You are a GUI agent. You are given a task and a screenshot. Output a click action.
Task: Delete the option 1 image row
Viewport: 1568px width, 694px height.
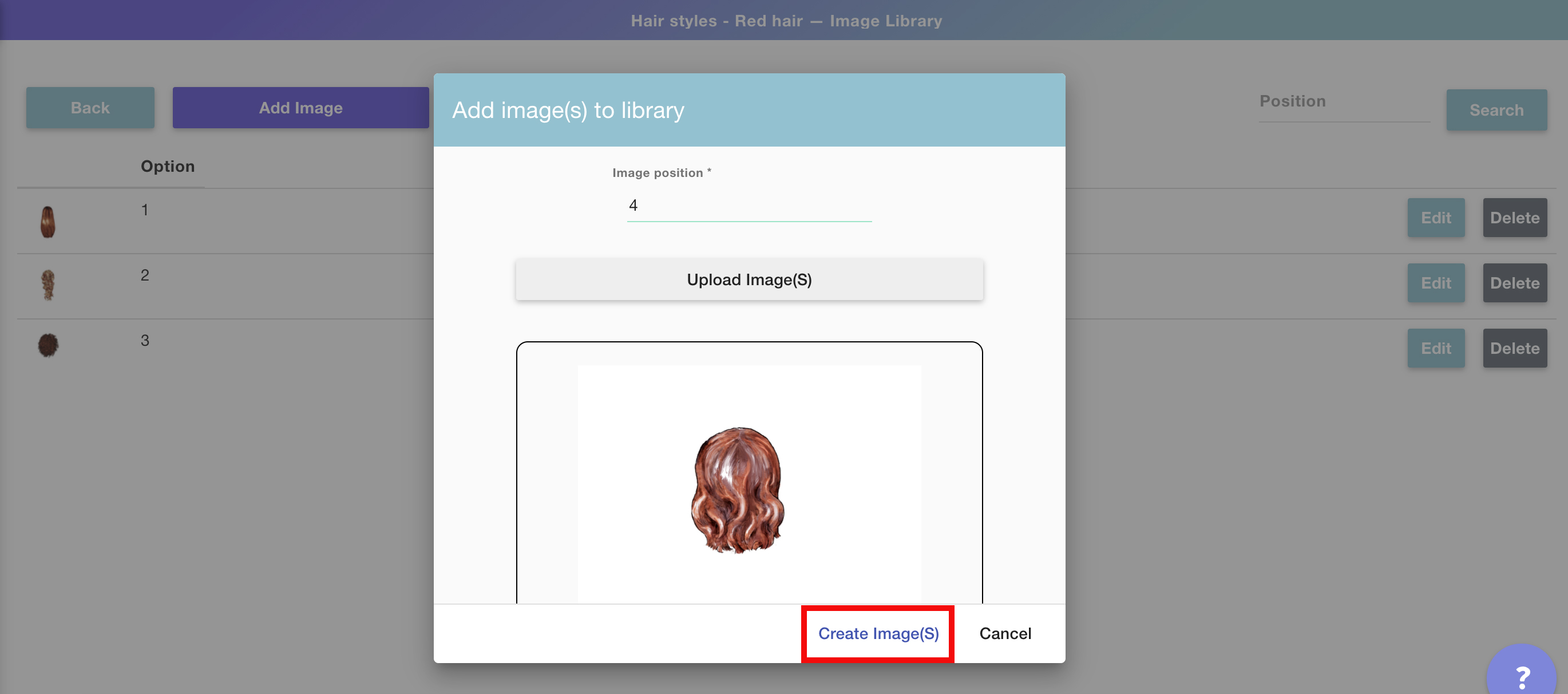click(1514, 218)
